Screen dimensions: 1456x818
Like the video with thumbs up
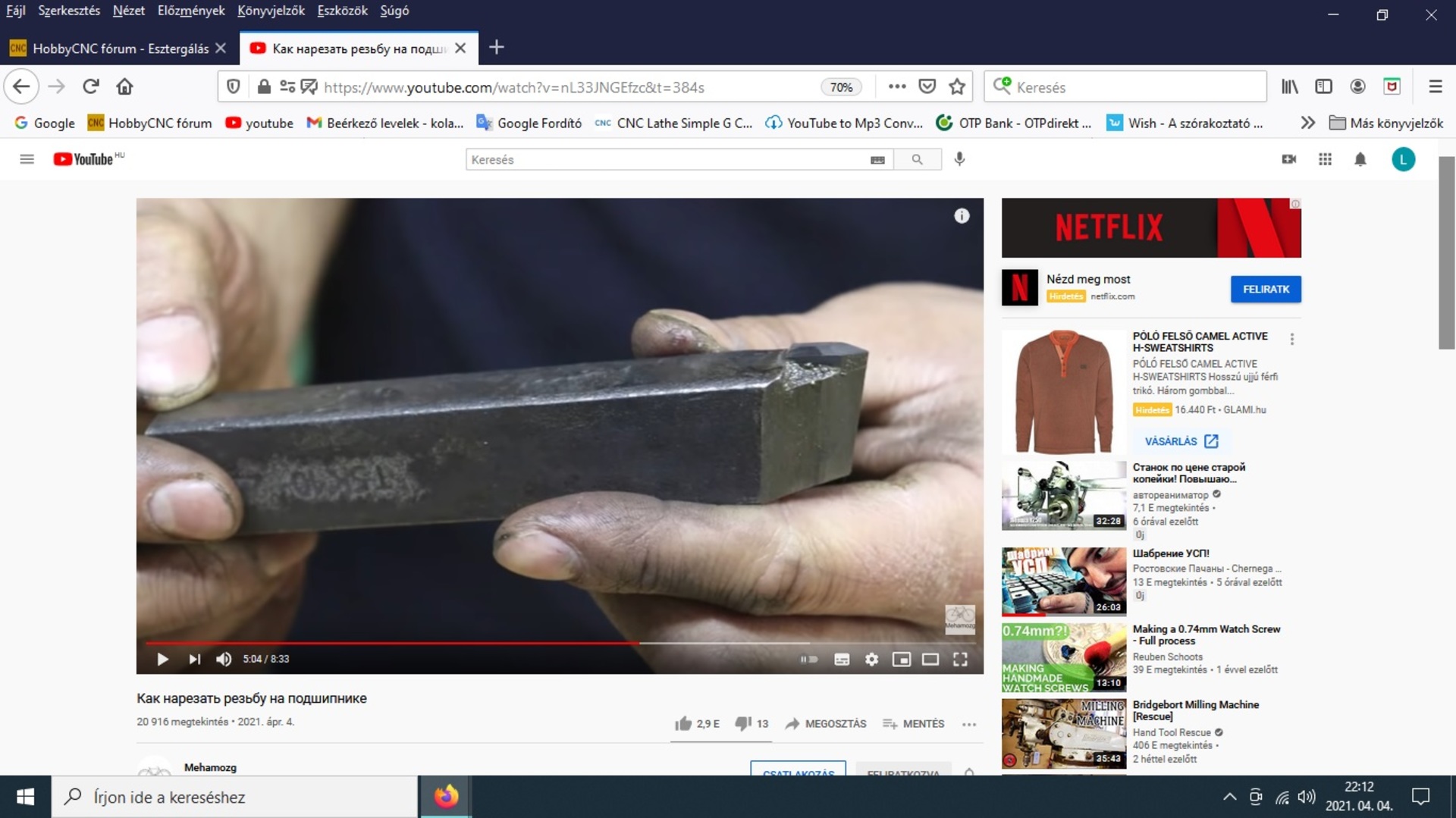point(684,723)
